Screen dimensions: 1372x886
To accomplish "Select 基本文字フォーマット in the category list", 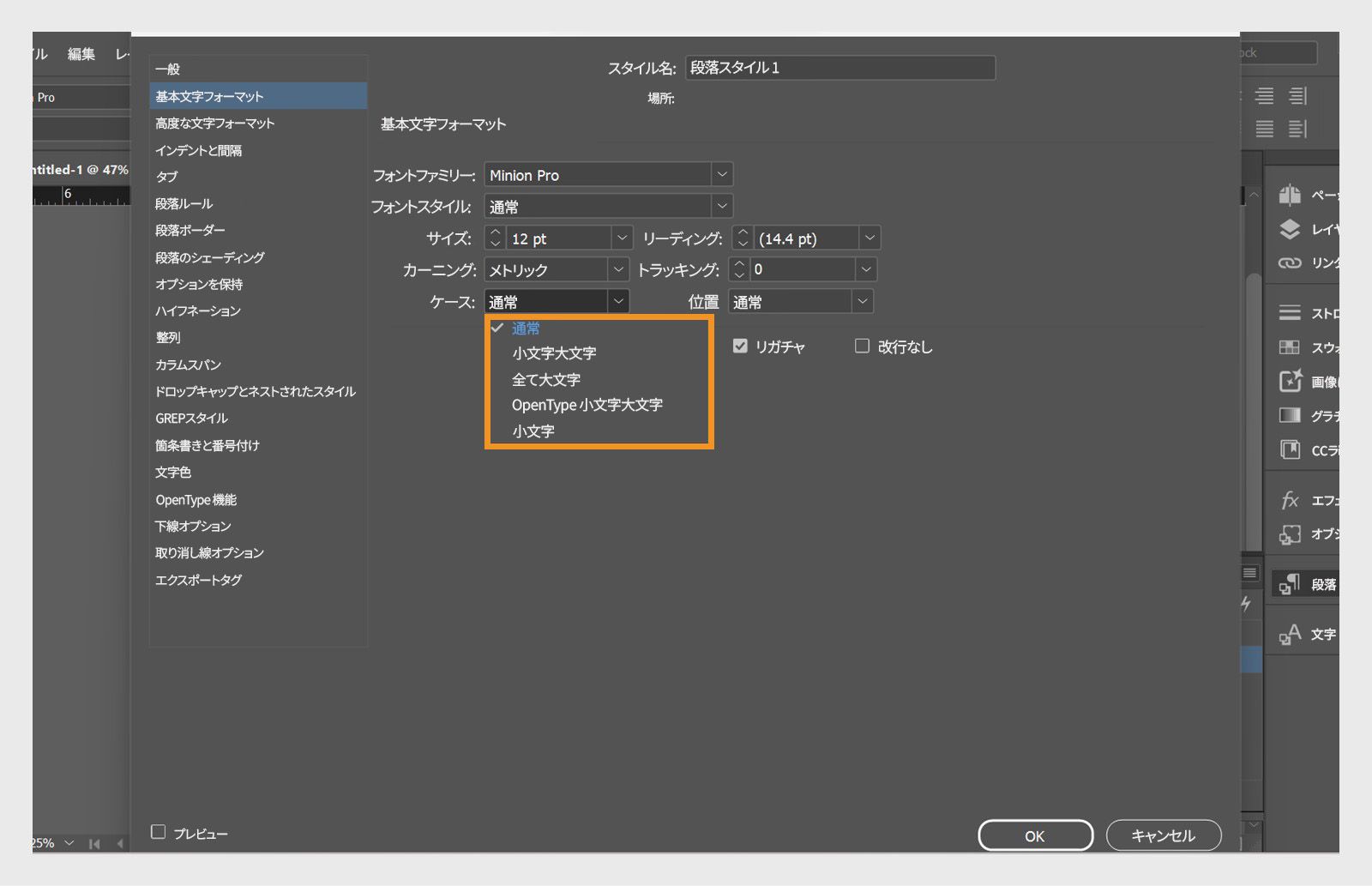I will (258, 96).
